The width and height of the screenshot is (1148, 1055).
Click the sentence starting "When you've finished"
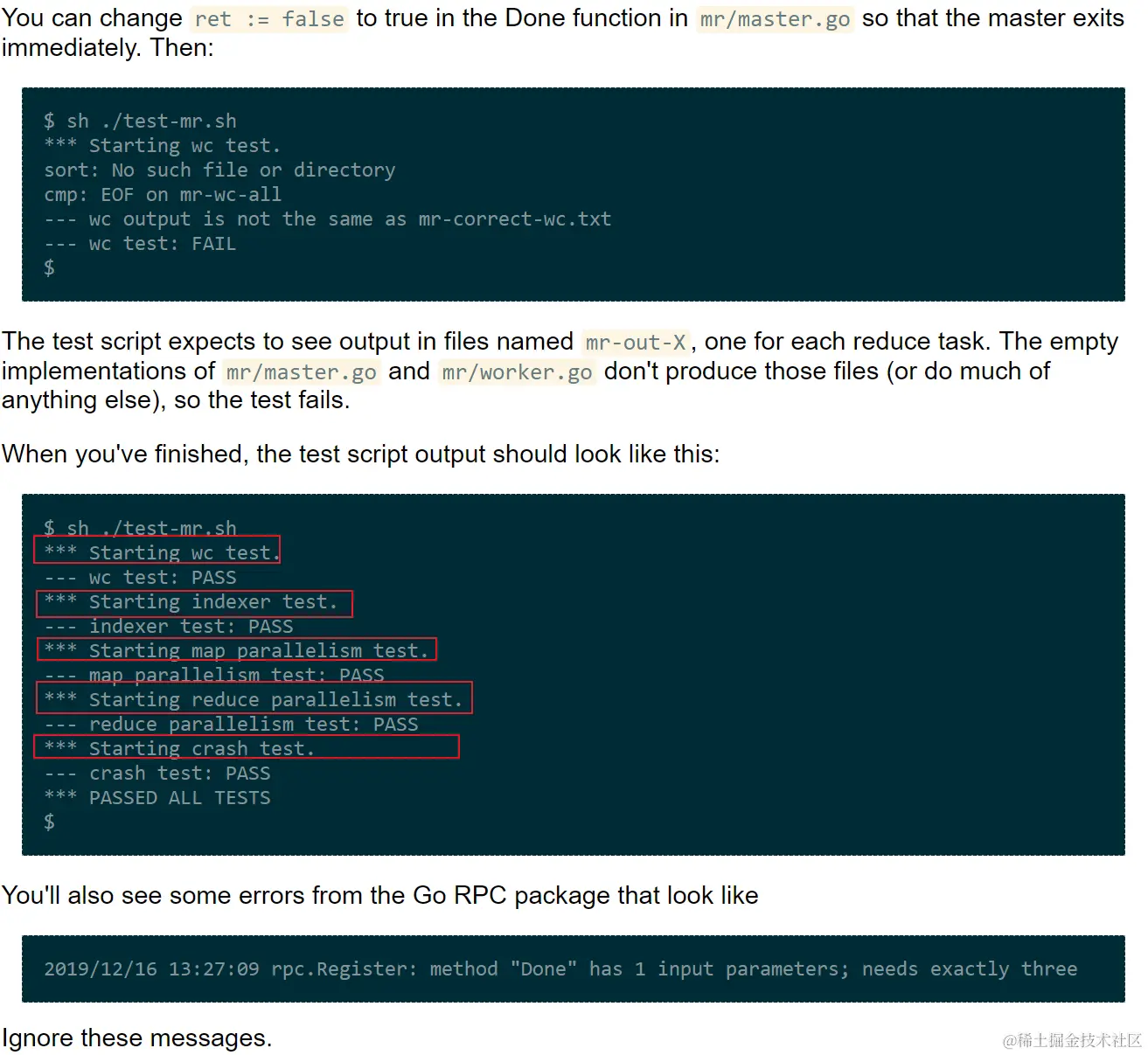pyautogui.click(x=361, y=455)
